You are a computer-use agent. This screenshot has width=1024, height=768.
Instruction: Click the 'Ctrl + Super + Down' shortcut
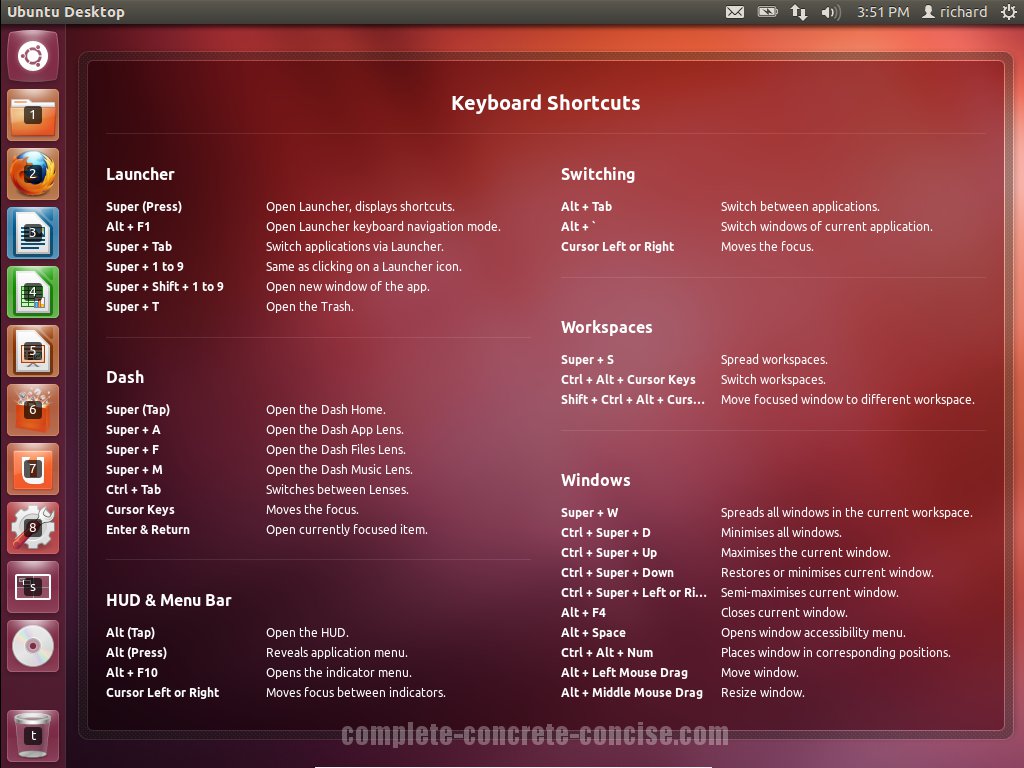click(x=617, y=573)
